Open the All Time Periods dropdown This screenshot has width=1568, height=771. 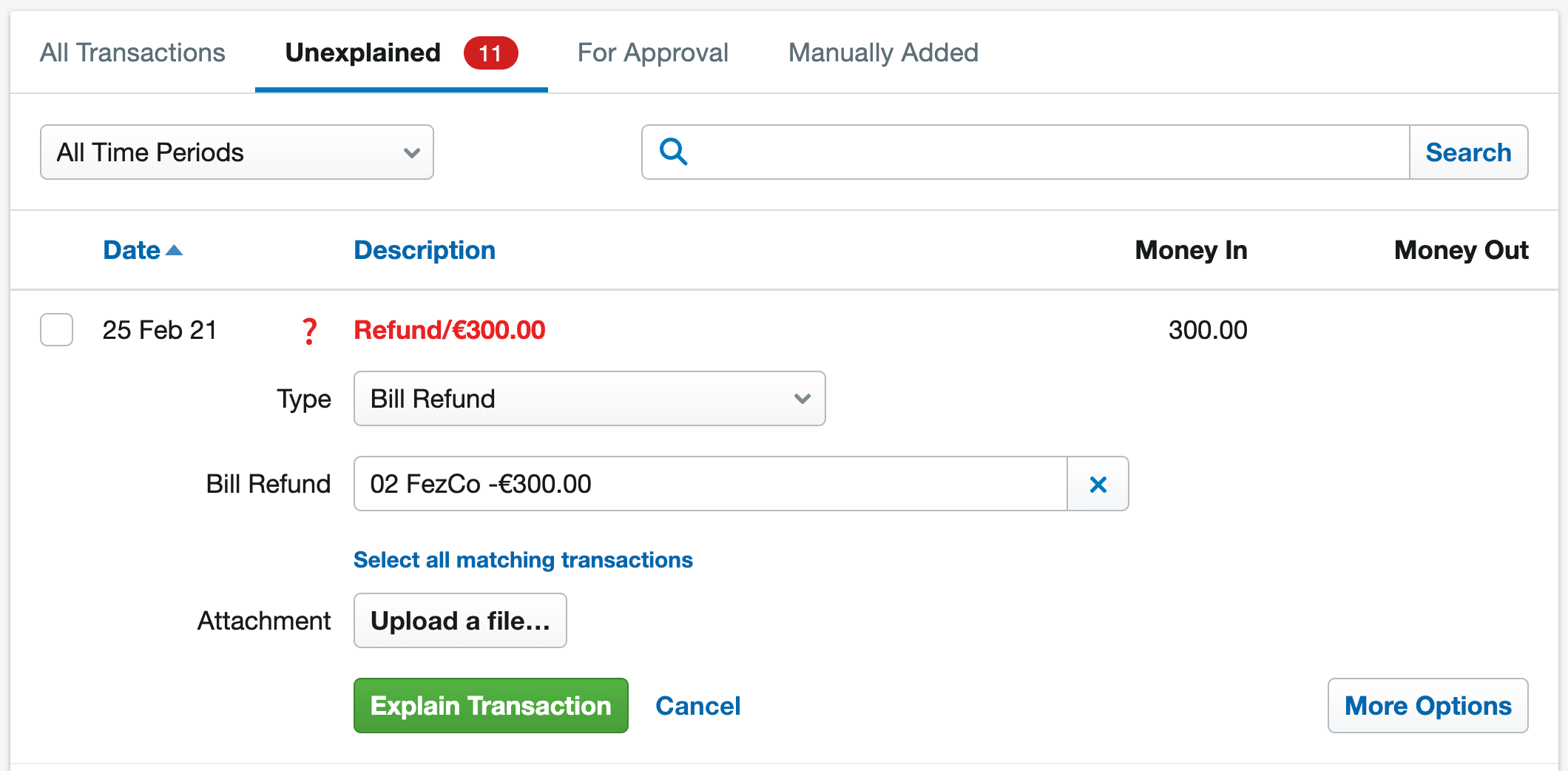point(237,152)
